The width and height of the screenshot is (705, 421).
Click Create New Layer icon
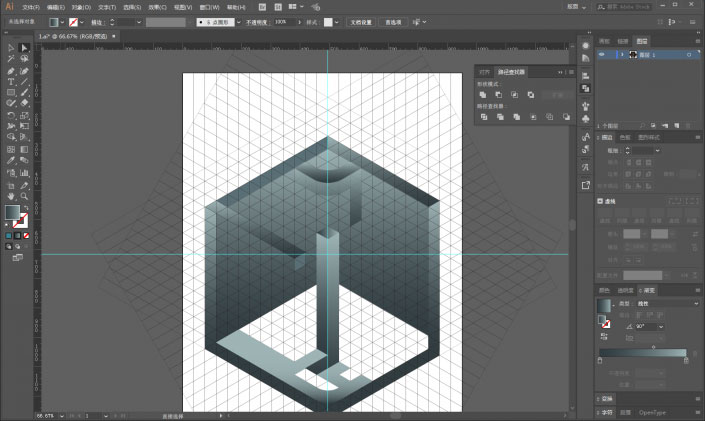tap(676, 126)
